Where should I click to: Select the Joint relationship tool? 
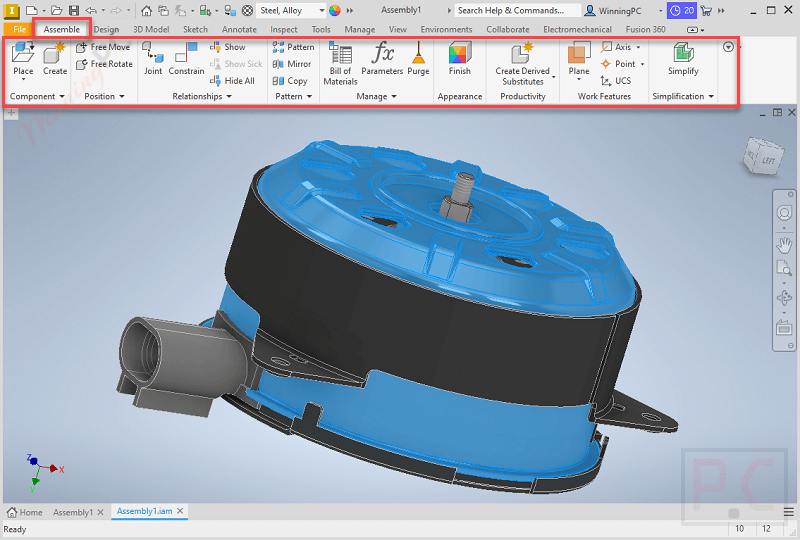coord(153,59)
